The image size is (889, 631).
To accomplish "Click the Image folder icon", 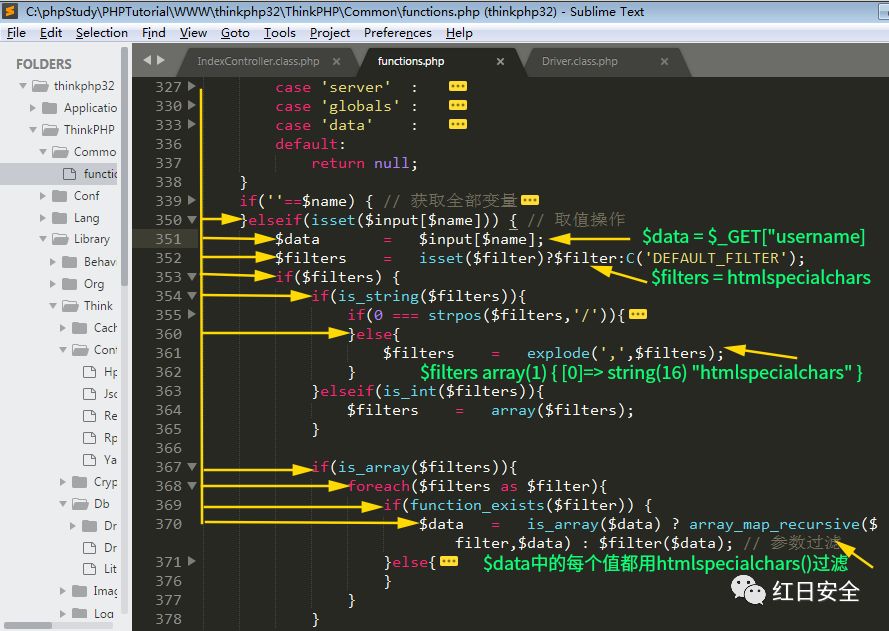I will click(x=80, y=591).
